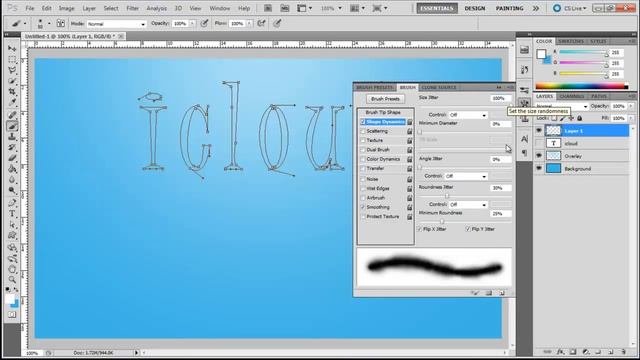Select the Crop tool

[x=12, y=92]
